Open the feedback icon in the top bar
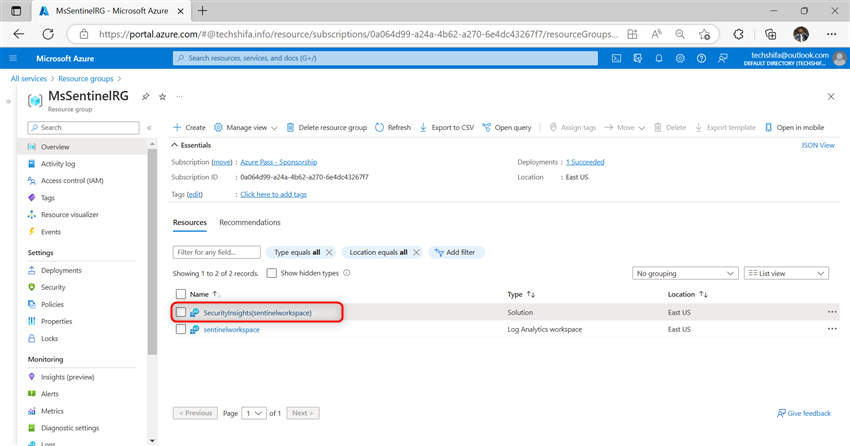 point(723,58)
